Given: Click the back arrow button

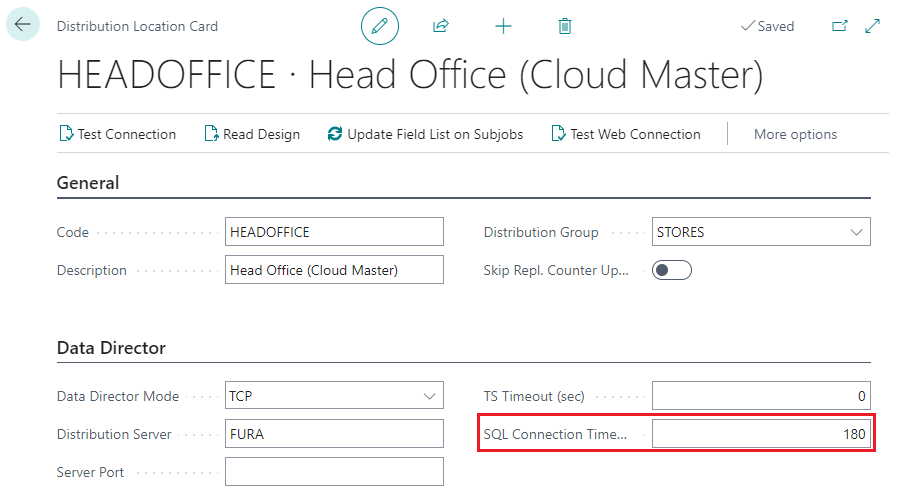Looking at the screenshot, I should pyautogui.click(x=23, y=25).
